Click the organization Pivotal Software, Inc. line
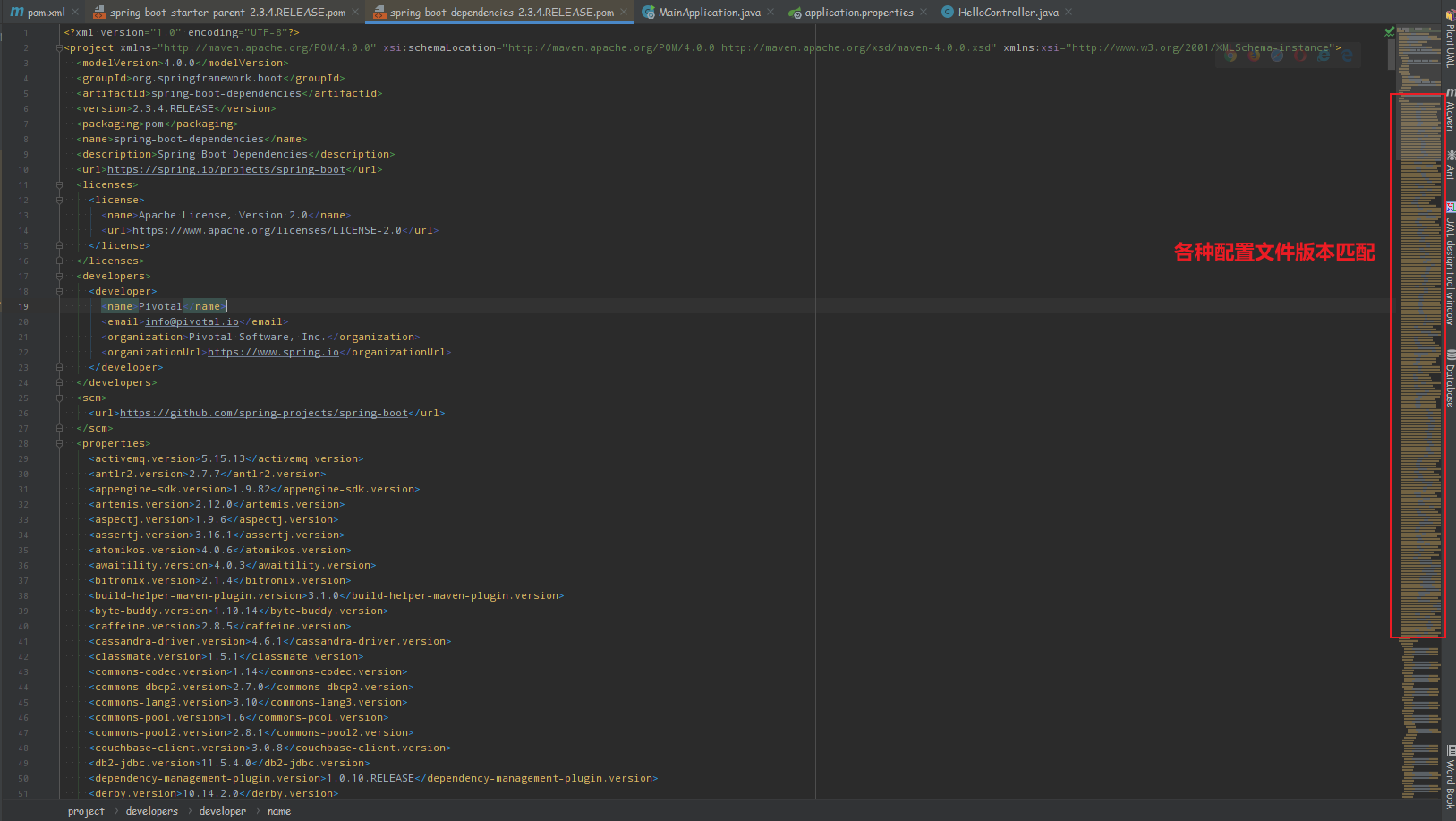 (260, 337)
